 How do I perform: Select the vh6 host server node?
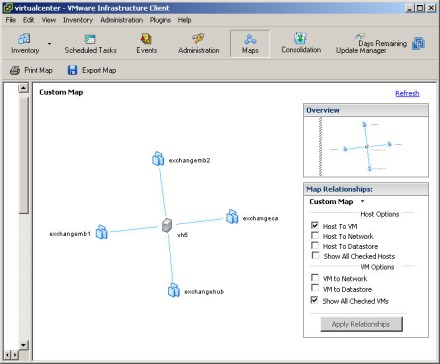coord(167,225)
